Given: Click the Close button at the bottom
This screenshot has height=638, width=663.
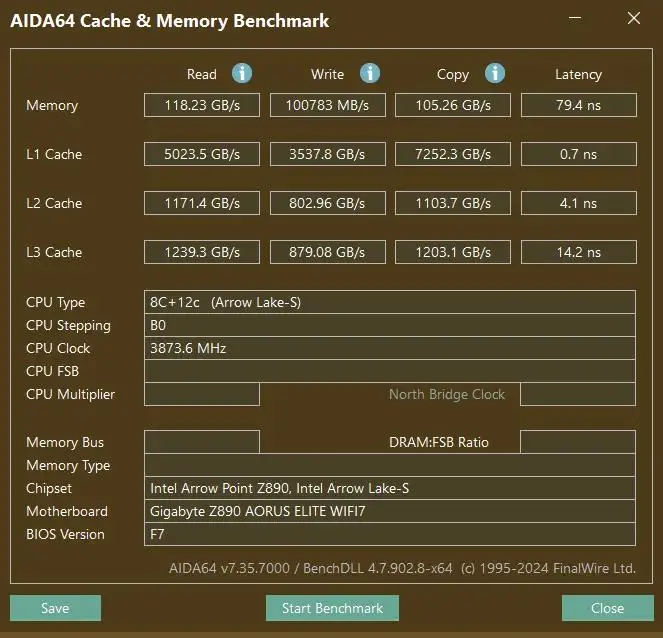Looking at the screenshot, I should 608,608.
